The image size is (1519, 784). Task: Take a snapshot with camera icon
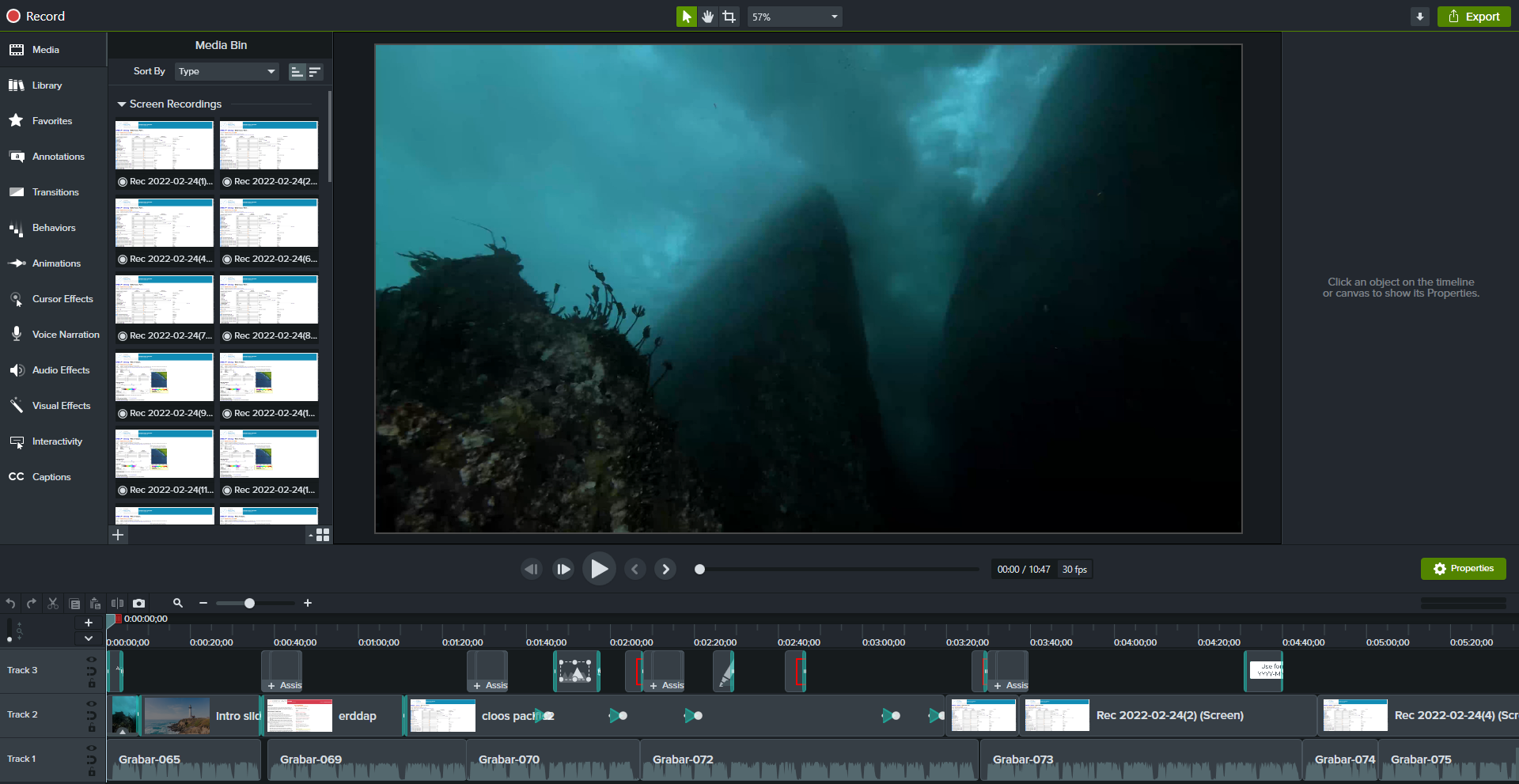tap(139, 604)
